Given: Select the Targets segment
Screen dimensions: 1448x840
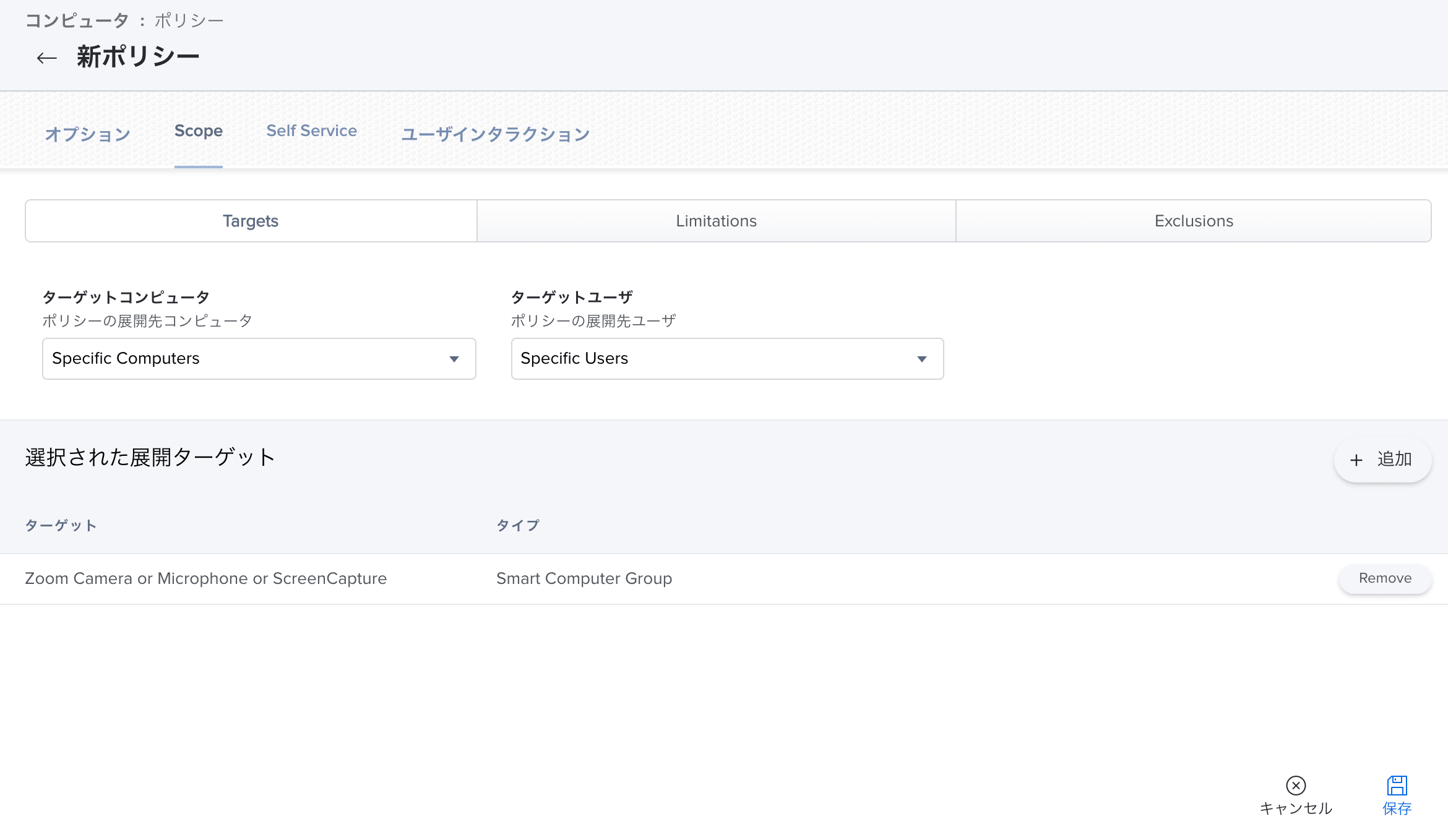Looking at the screenshot, I should (x=251, y=221).
